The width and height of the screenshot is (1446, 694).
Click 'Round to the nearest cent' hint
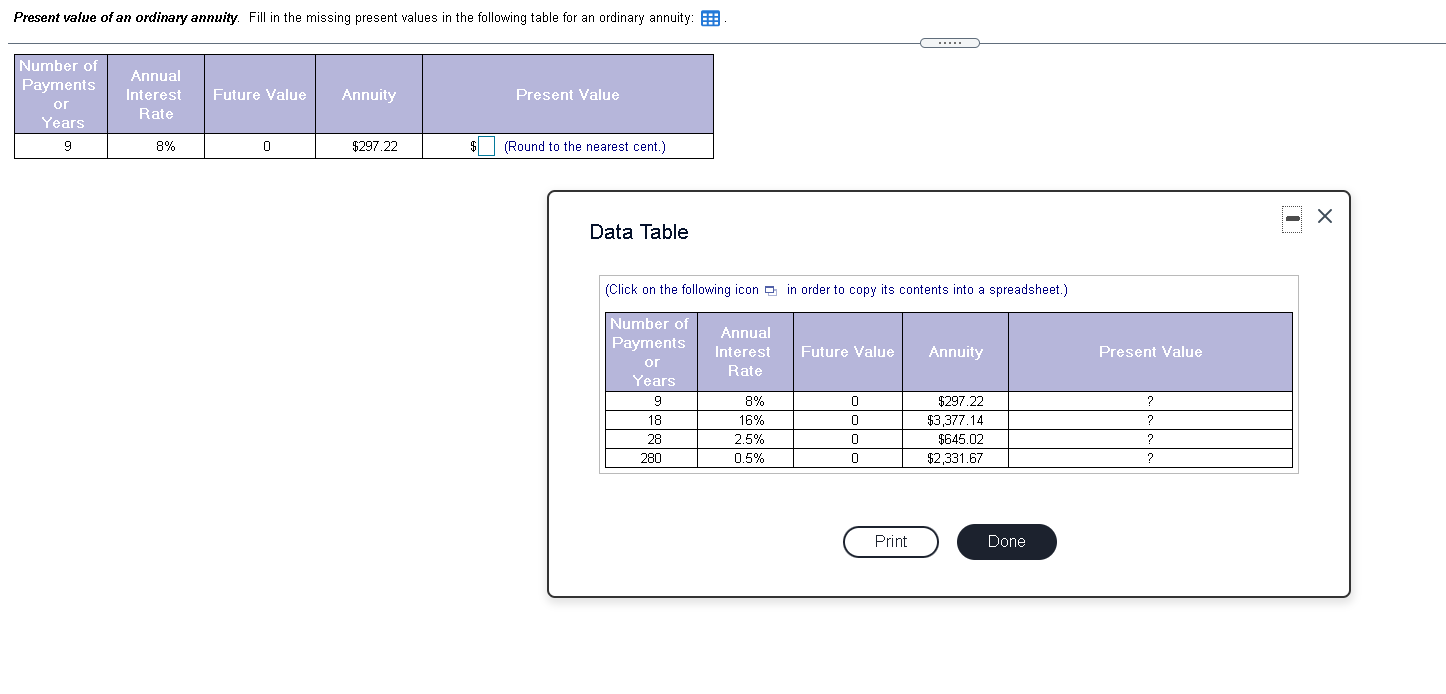coord(585,146)
